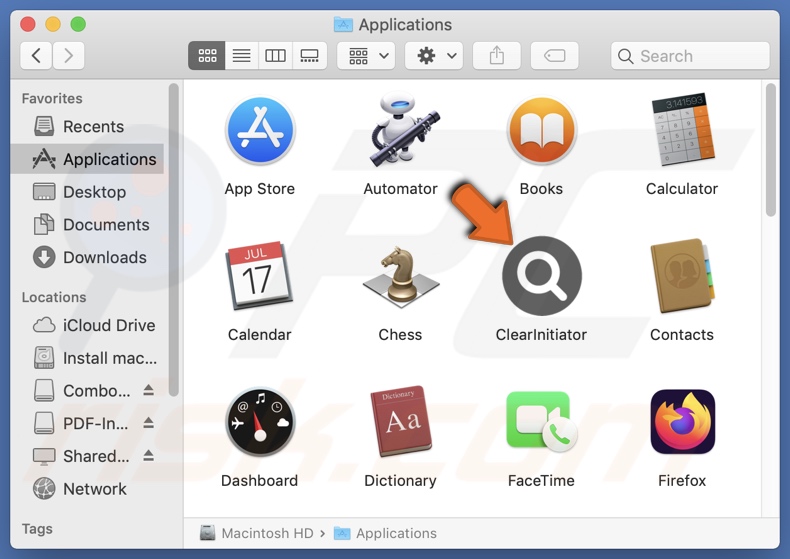Click the Locations sidebar heading
This screenshot has height=559, width=790.
pyautogui.click(x=54, y=297)
